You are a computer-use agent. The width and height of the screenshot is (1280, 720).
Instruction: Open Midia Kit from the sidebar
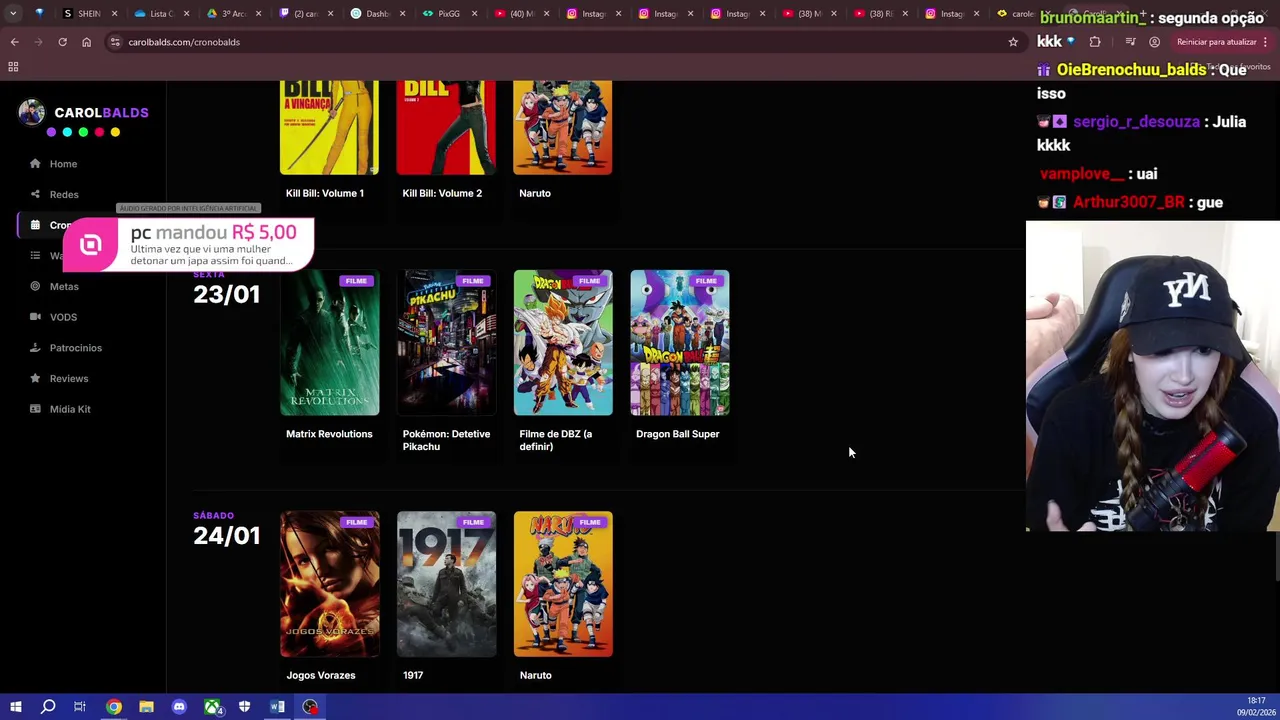(x=70, y=409)
